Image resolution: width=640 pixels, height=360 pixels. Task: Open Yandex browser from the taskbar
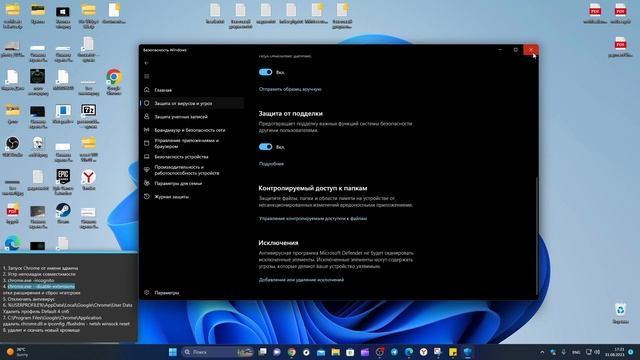(423, 352)
